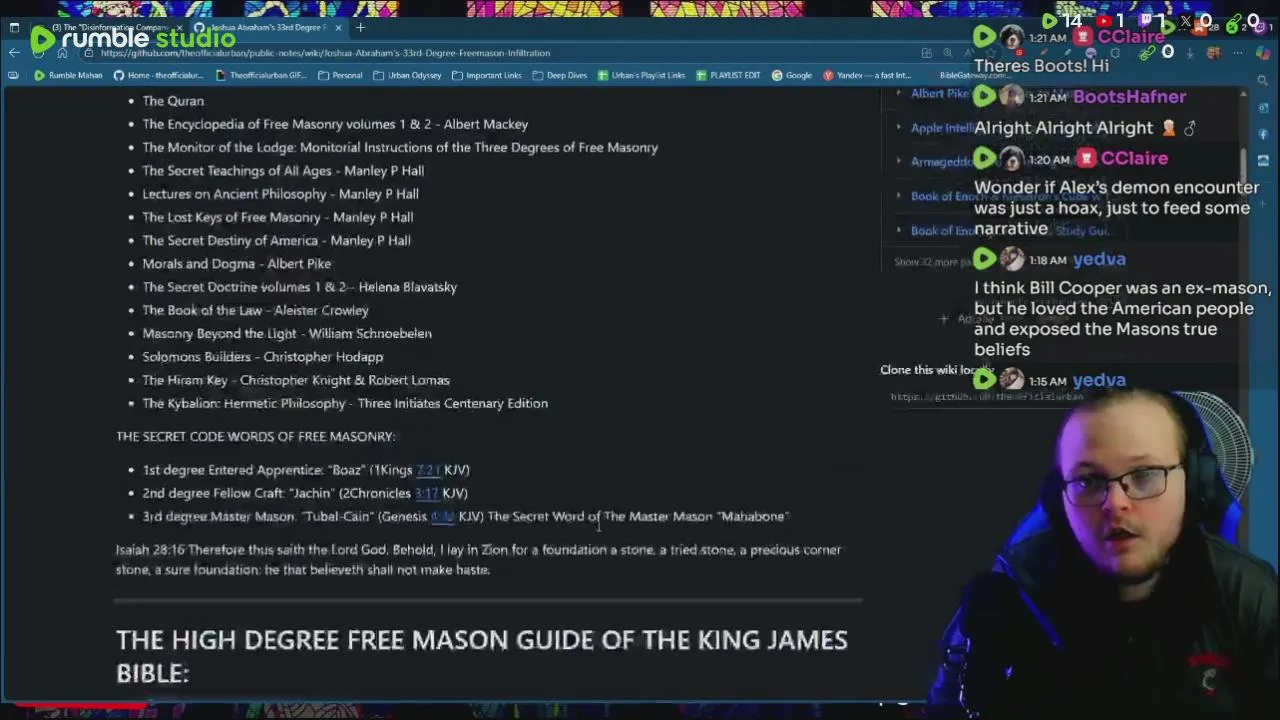Go back using the browser back arrow

click(13, 53)
